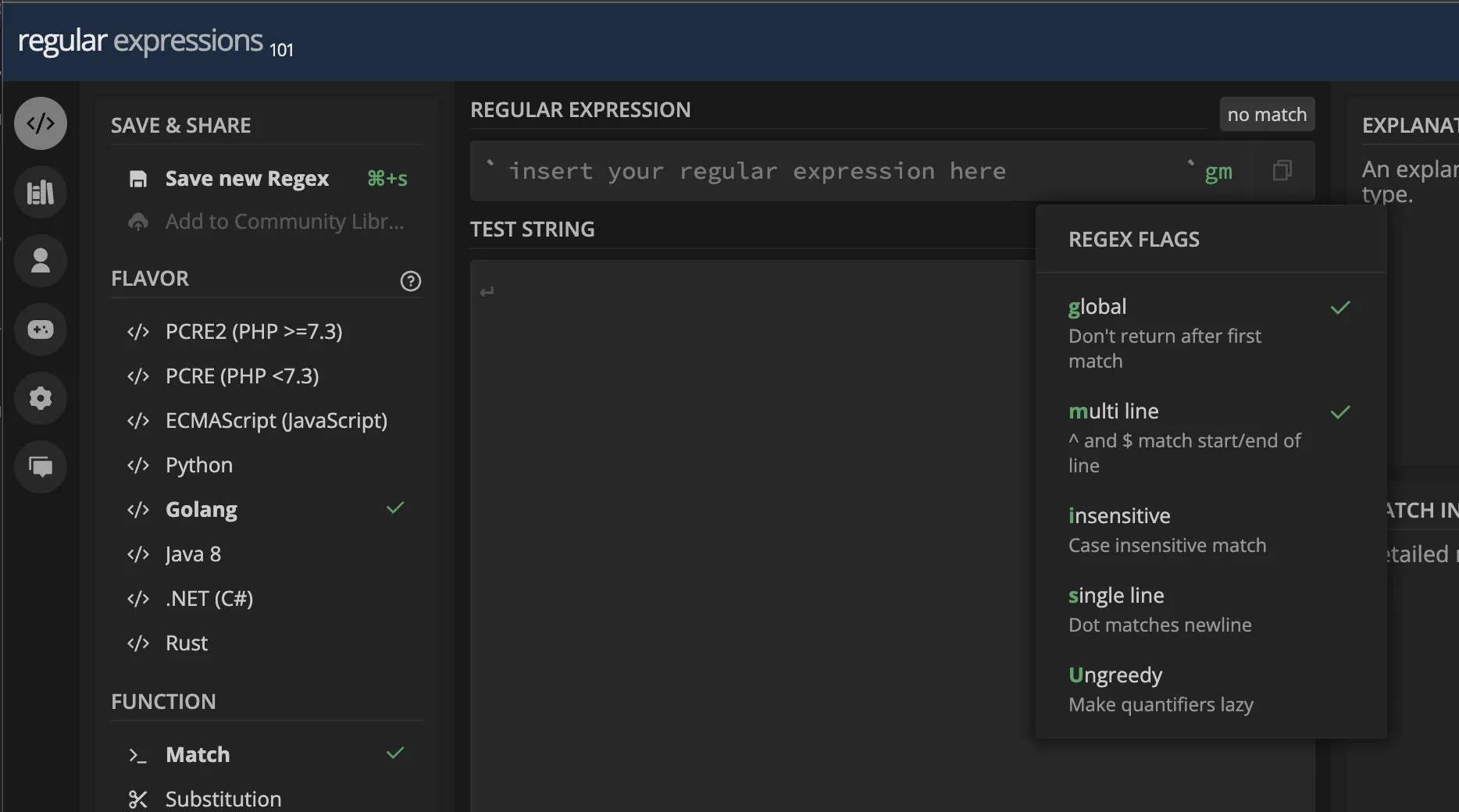
Task: Disable the multi line flag
Action: (x=1211, y=437)
